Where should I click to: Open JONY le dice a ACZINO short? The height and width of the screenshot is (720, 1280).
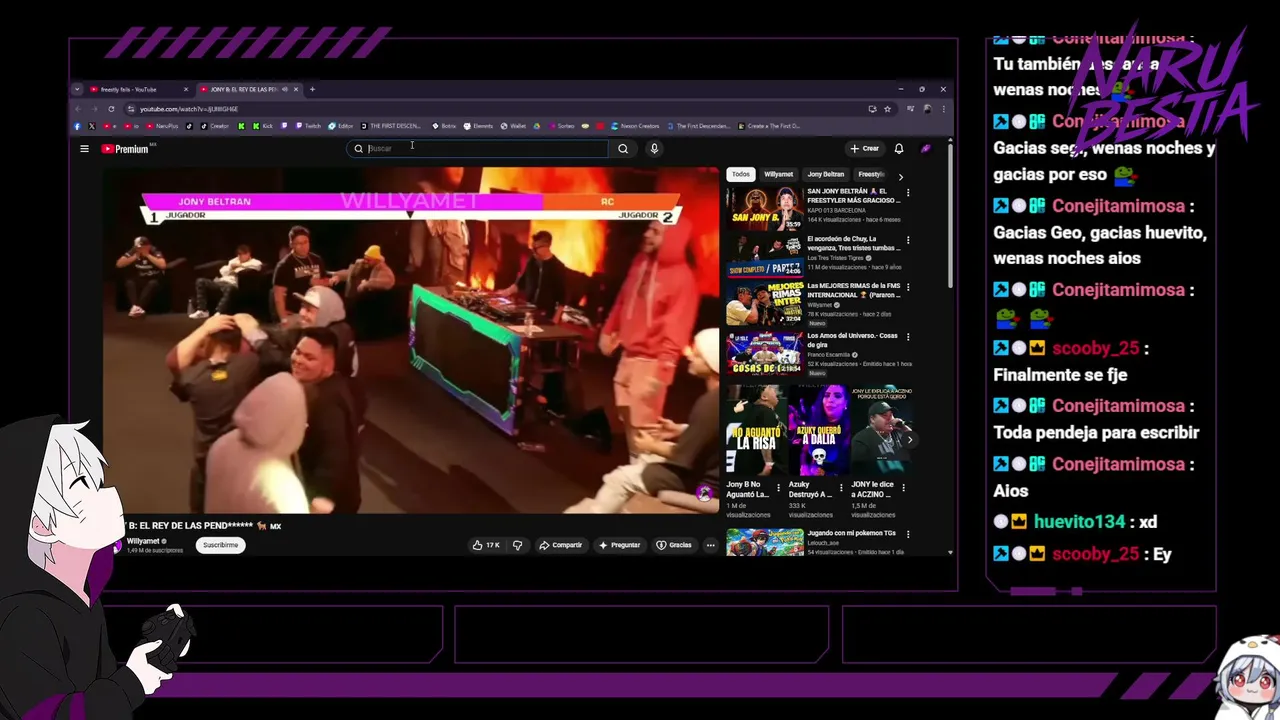(881, 430)
